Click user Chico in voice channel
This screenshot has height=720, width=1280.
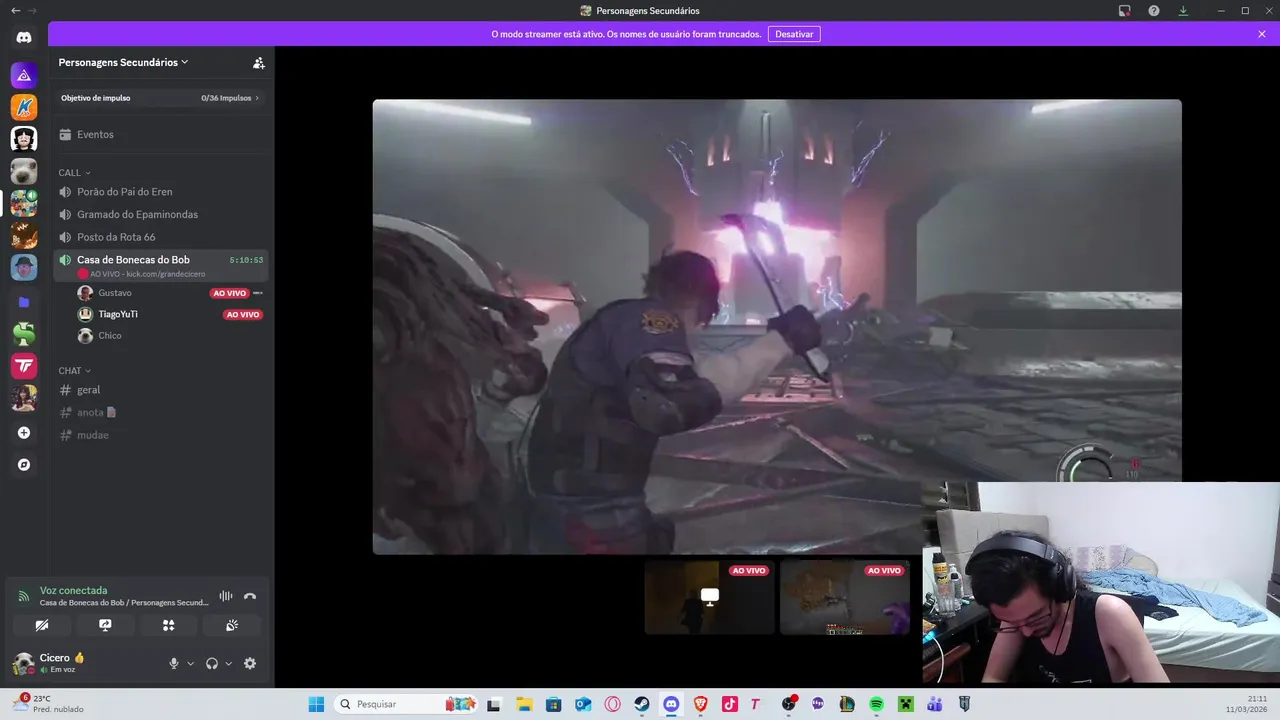110,336
